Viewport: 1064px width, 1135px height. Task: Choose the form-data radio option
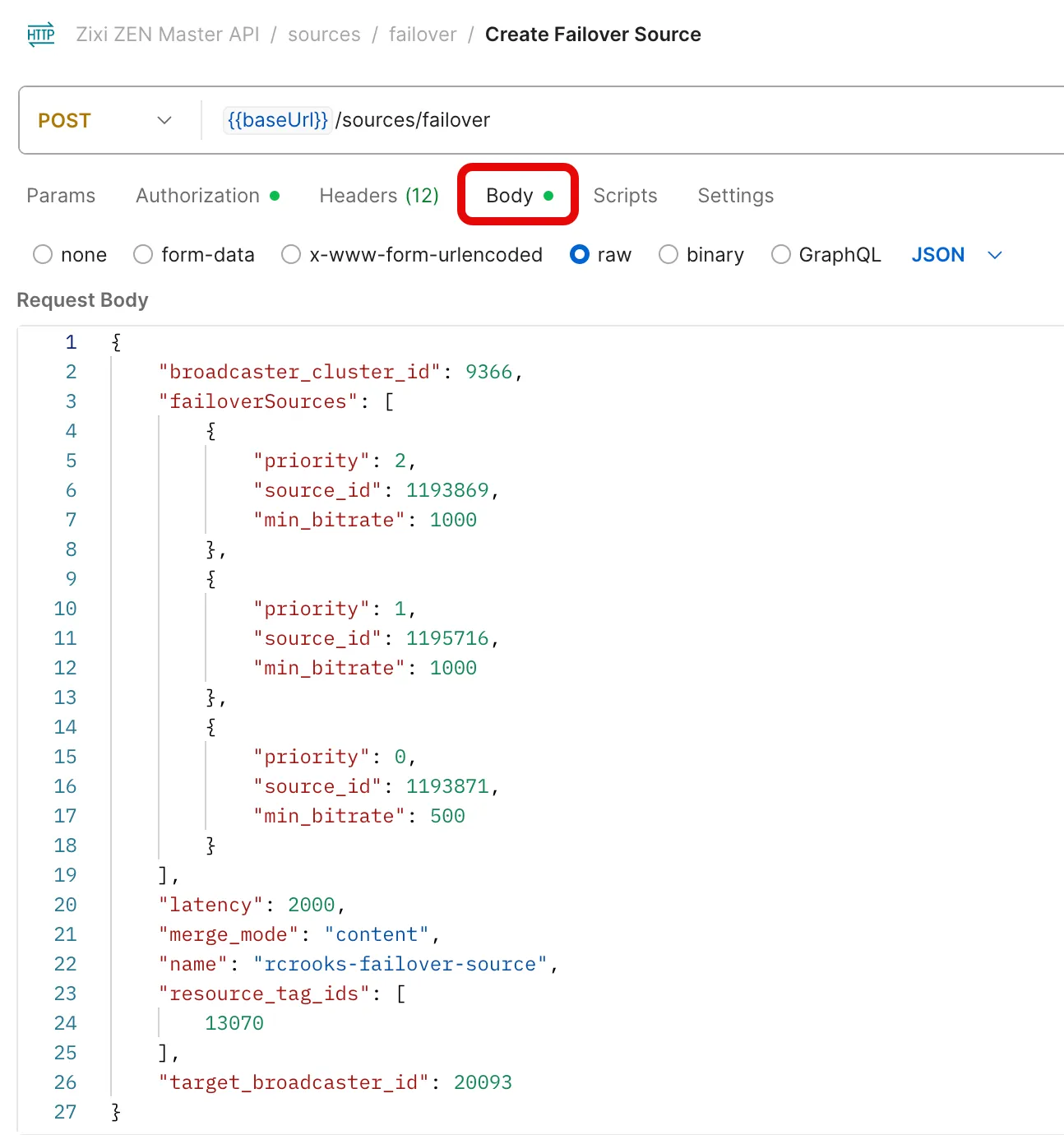coord(143,255)
